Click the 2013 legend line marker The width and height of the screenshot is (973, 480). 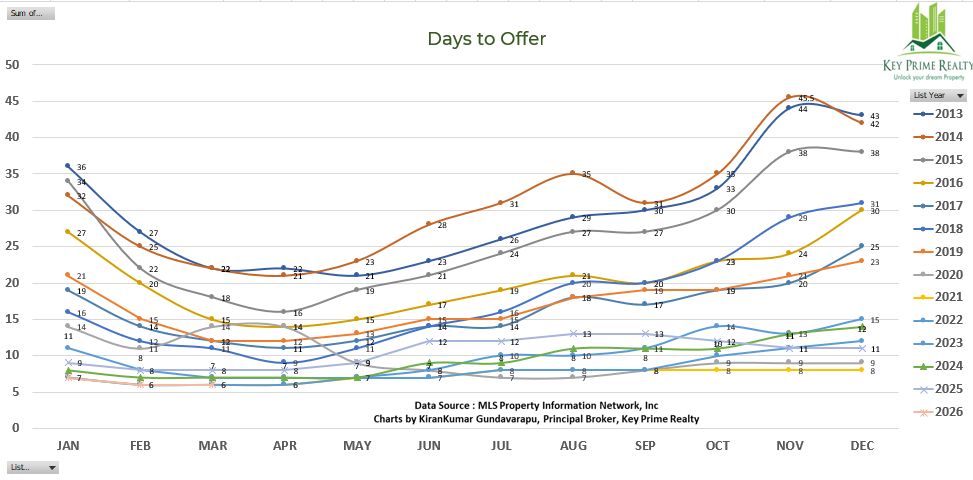click(x=924, y=115)
